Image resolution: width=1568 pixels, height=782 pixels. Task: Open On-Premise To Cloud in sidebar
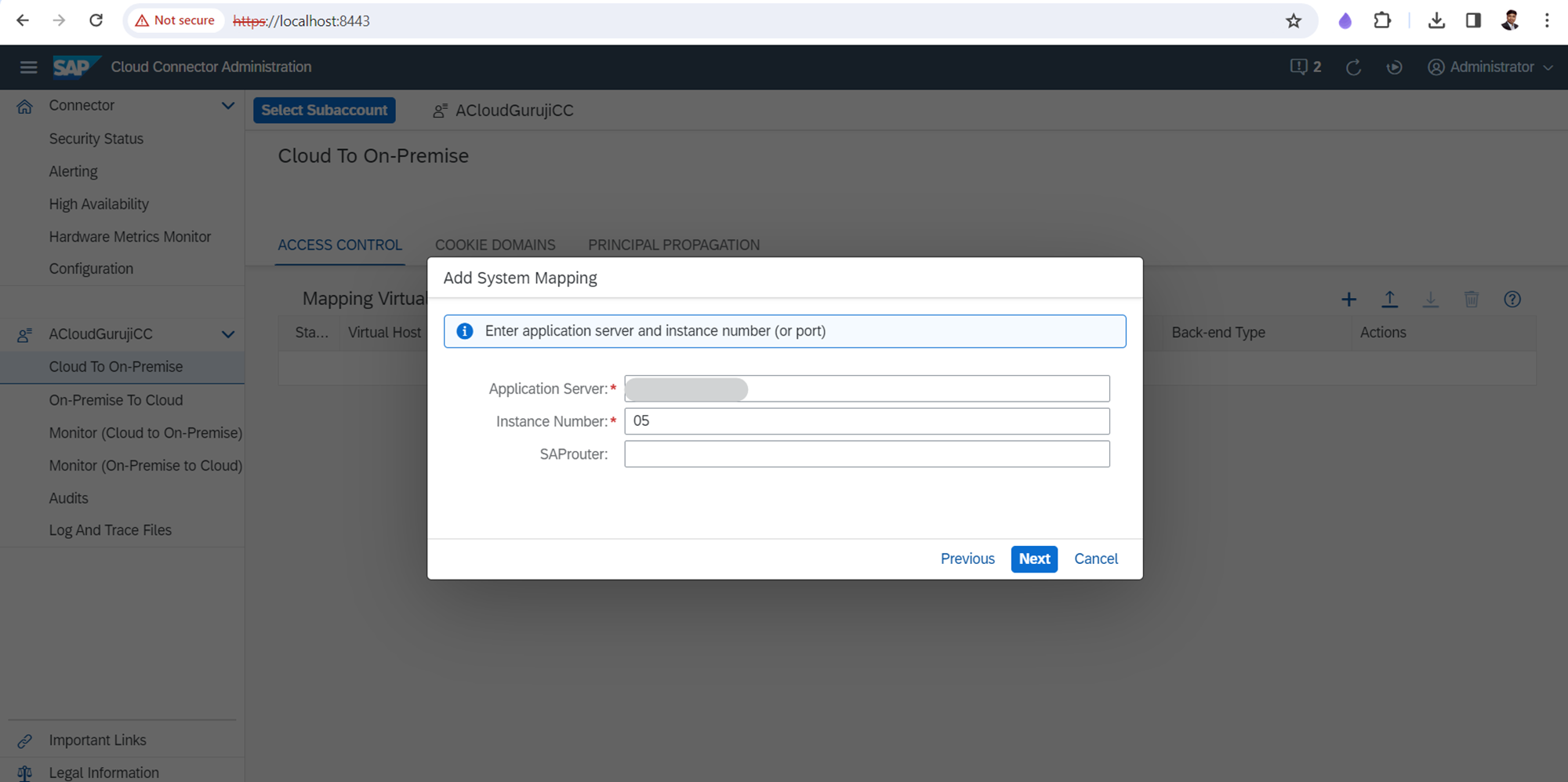[x=116, y=400]
